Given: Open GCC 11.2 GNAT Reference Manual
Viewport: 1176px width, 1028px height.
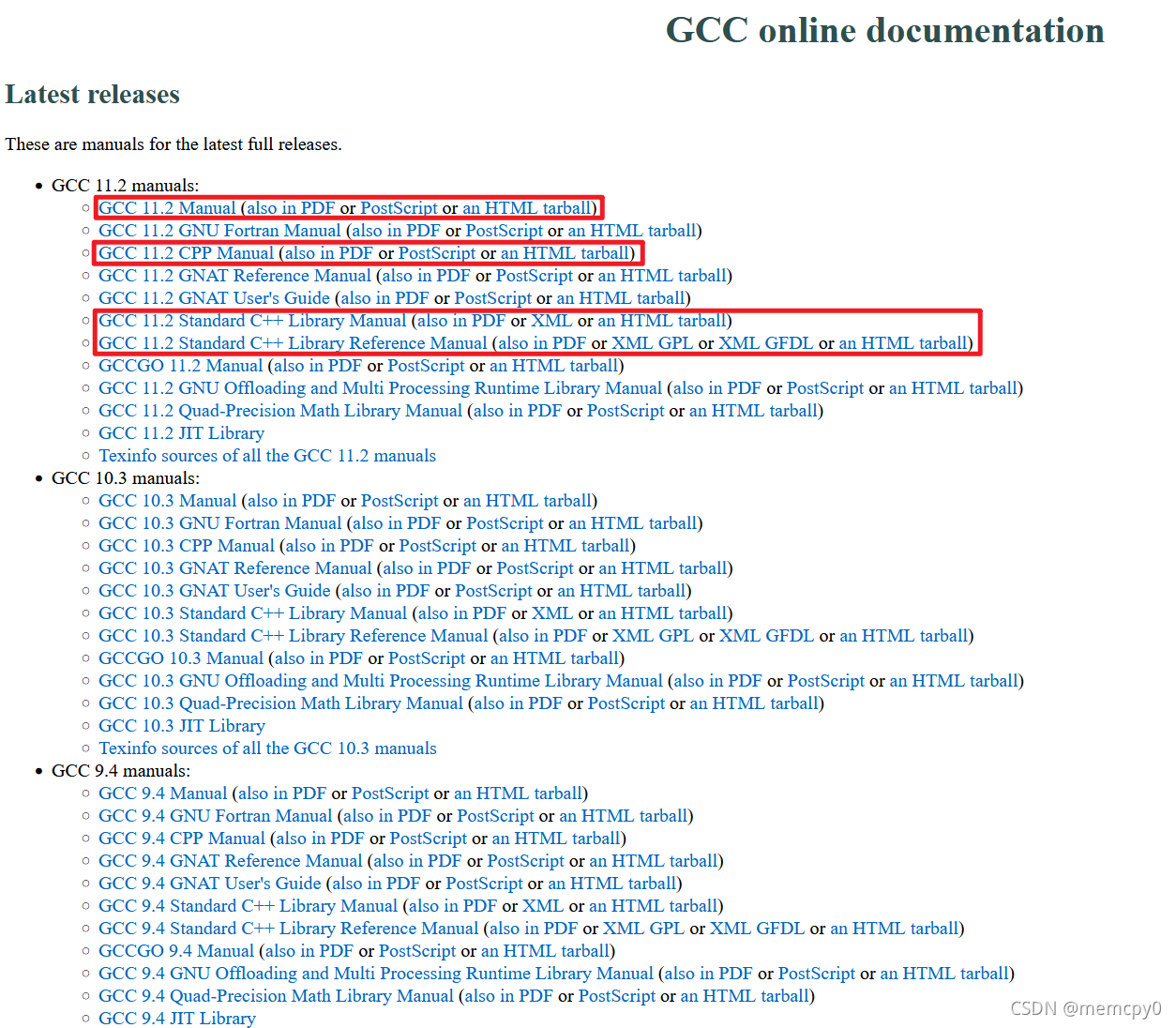Looking at the screenshot, I should click(234, 276).
